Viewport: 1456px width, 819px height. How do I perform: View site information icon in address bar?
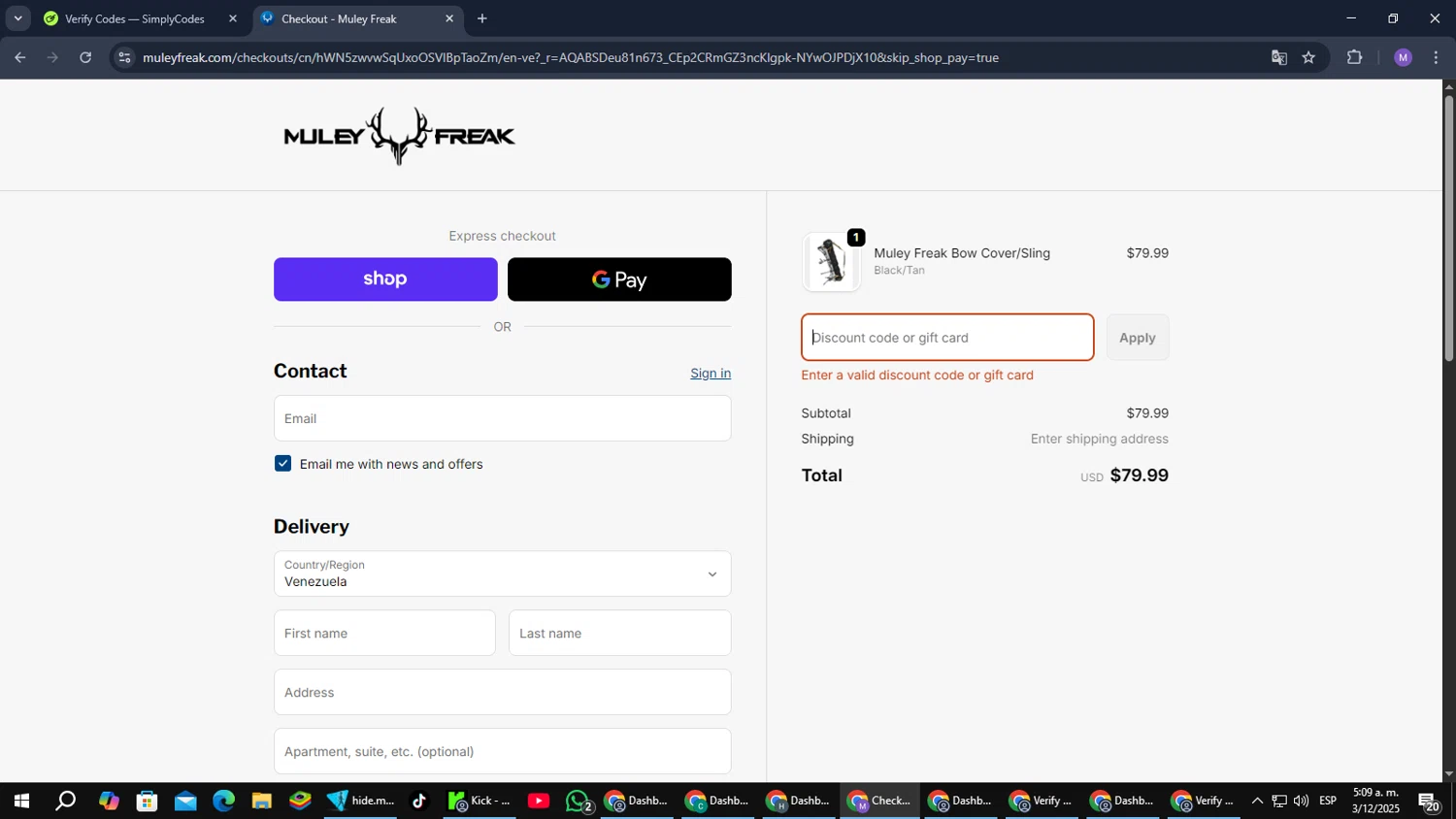click(x=123, y=58)
